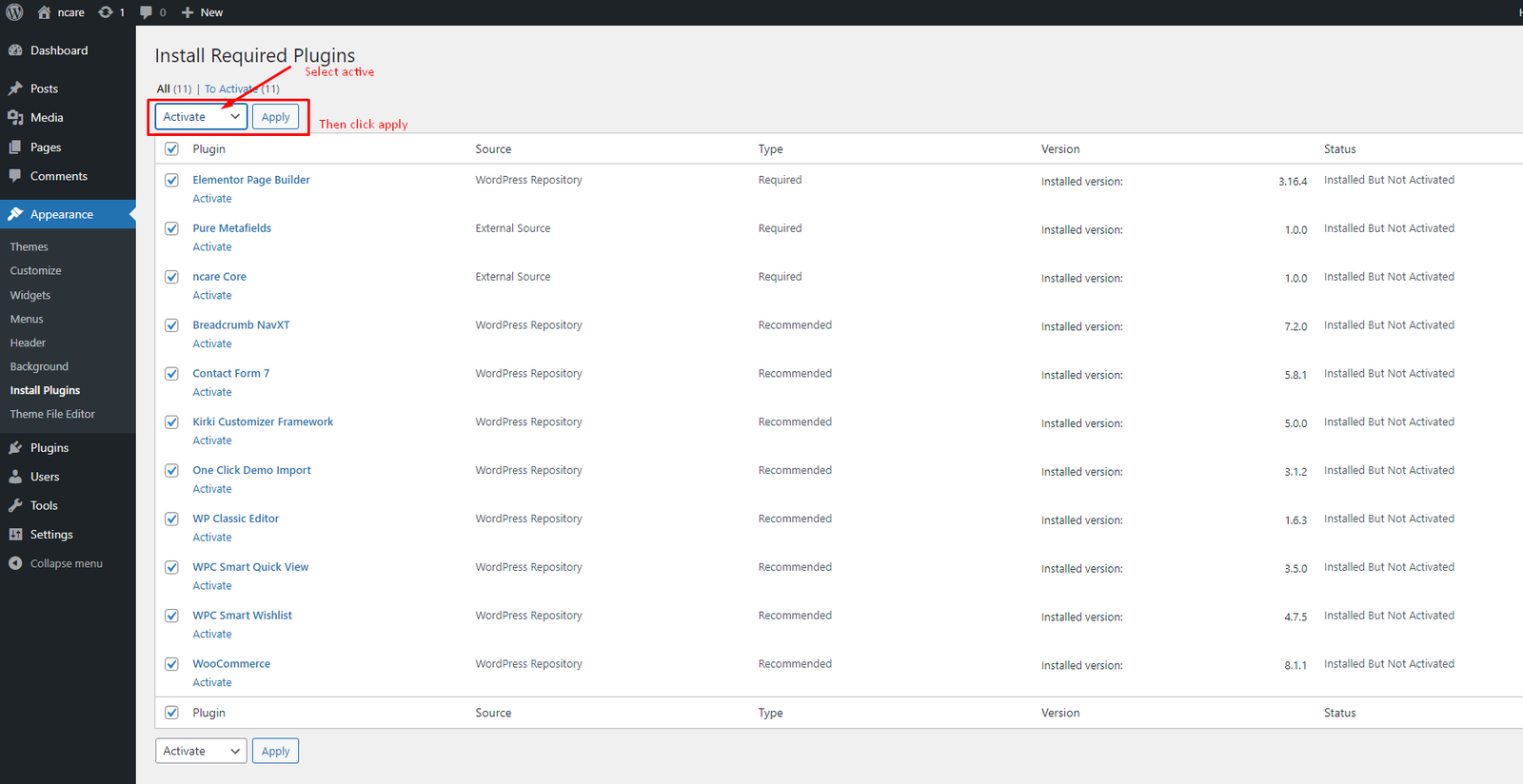Click the updates icon in admin bar
Image resolution: width=1523 pixels, height=784 pixels.
point(106,12)
